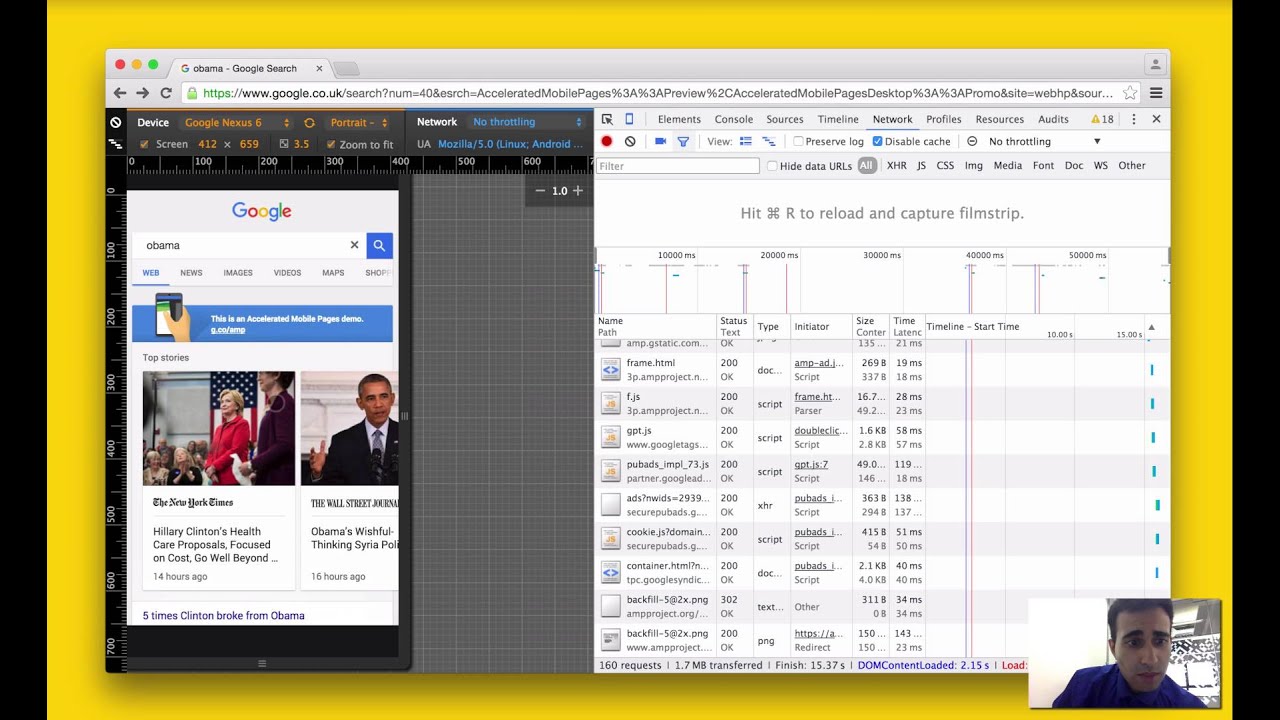Open IMAGES tab in Google results
Image resolution: width=1280 pixels, height=720 pixels.
(x=238, y=273)
